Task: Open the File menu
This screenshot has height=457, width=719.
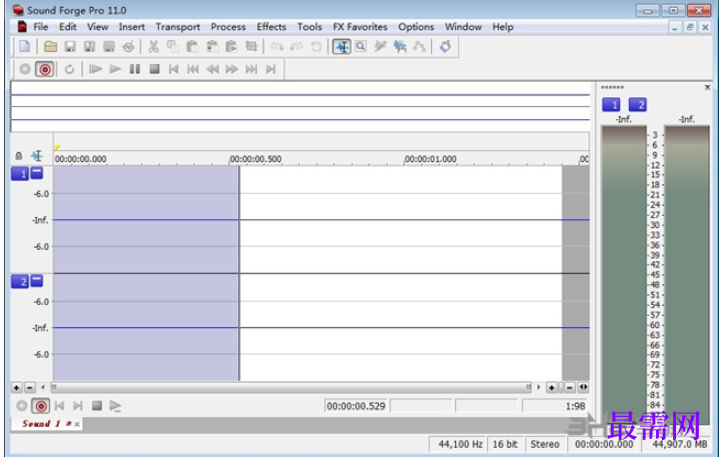Action: pos(41,27)
